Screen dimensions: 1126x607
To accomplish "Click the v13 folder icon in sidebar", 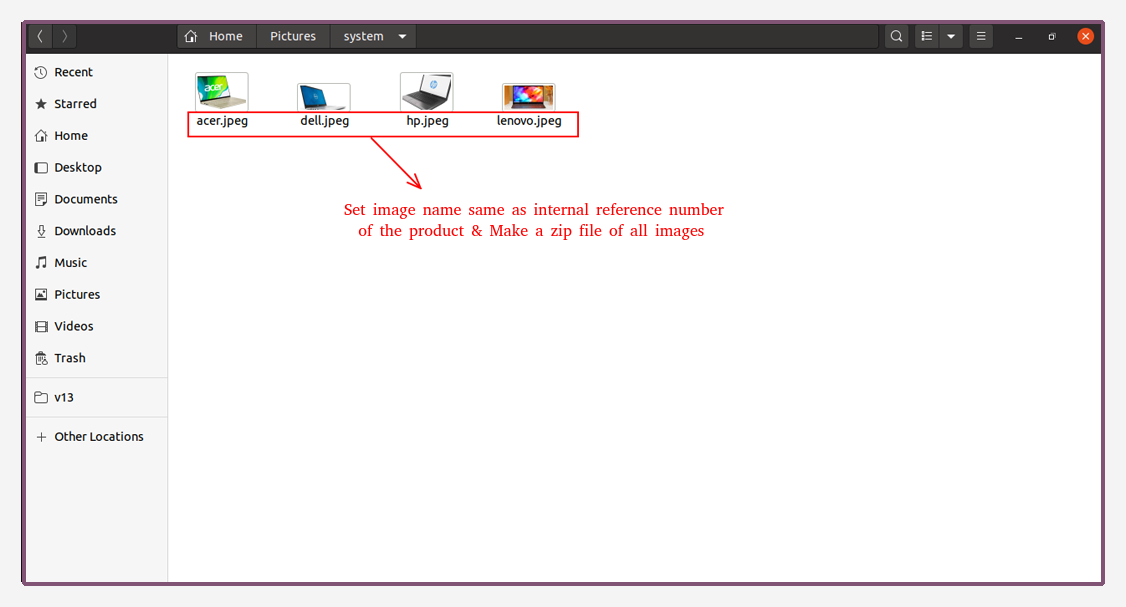I will pyautogui.click(x=41, y=397).
